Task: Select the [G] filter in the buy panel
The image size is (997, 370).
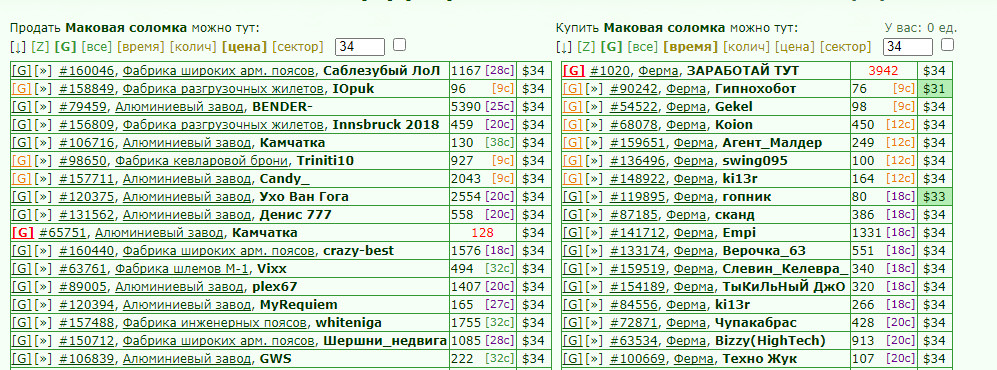Action: click(x=612, y=46)
